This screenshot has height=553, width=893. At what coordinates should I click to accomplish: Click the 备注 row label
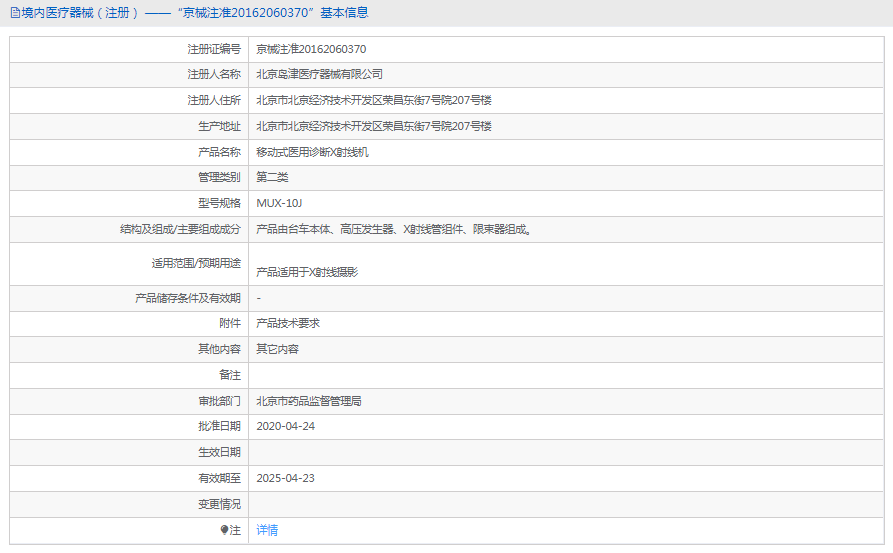tap(230, 375)
